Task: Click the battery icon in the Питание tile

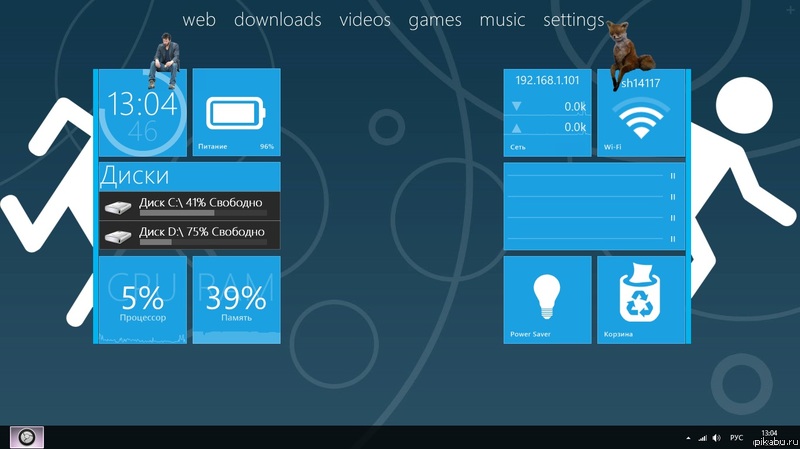Action: coord(238,114)
